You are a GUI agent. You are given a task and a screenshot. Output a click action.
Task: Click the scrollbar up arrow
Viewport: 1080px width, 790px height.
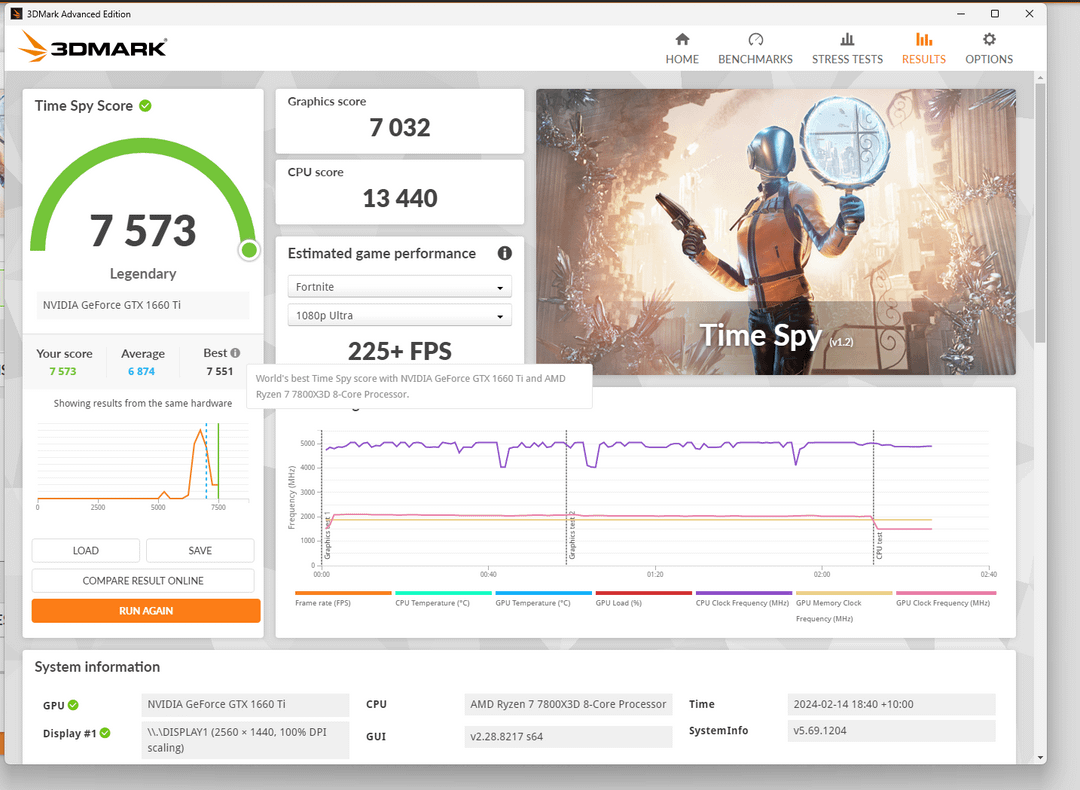tap(1040, 78)
